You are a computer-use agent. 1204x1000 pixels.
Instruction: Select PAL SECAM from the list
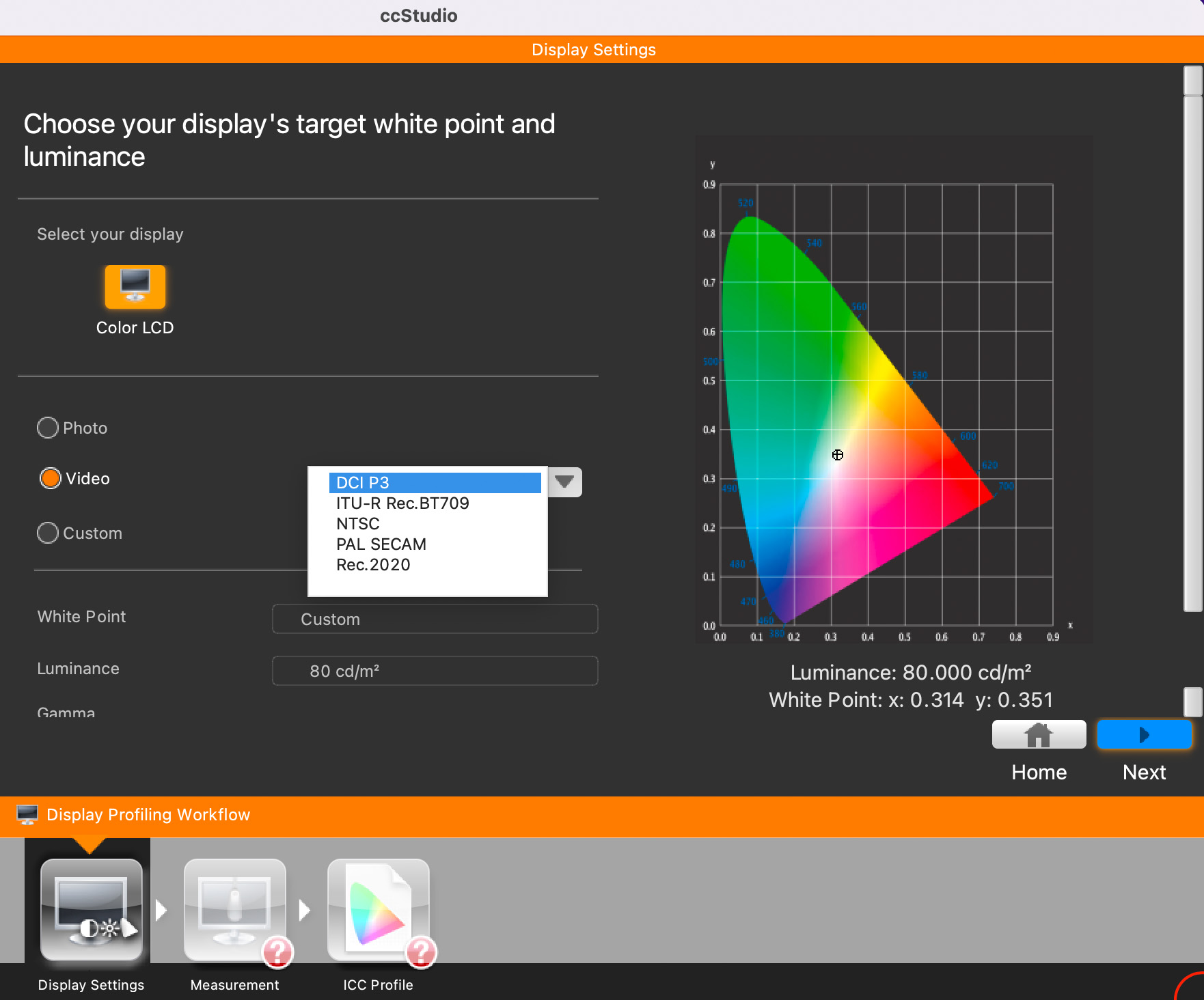[x=381, y=544]
